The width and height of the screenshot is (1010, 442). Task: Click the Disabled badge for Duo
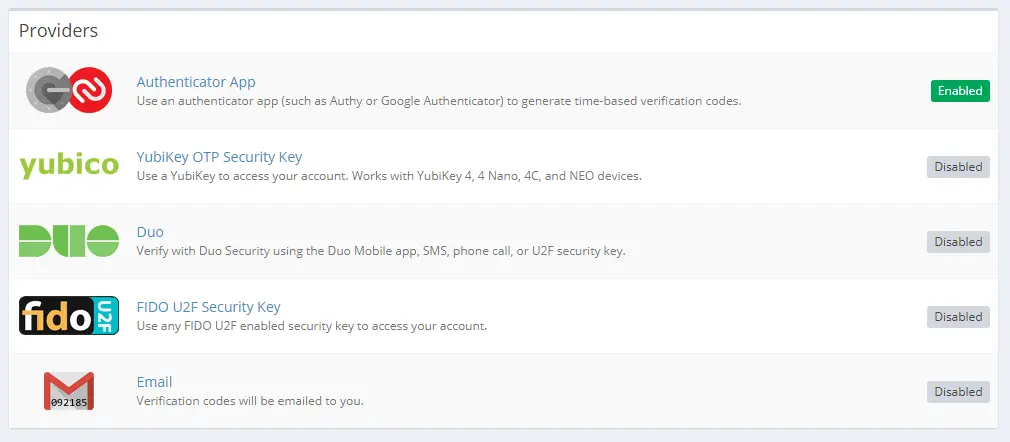tap(957, 242)
